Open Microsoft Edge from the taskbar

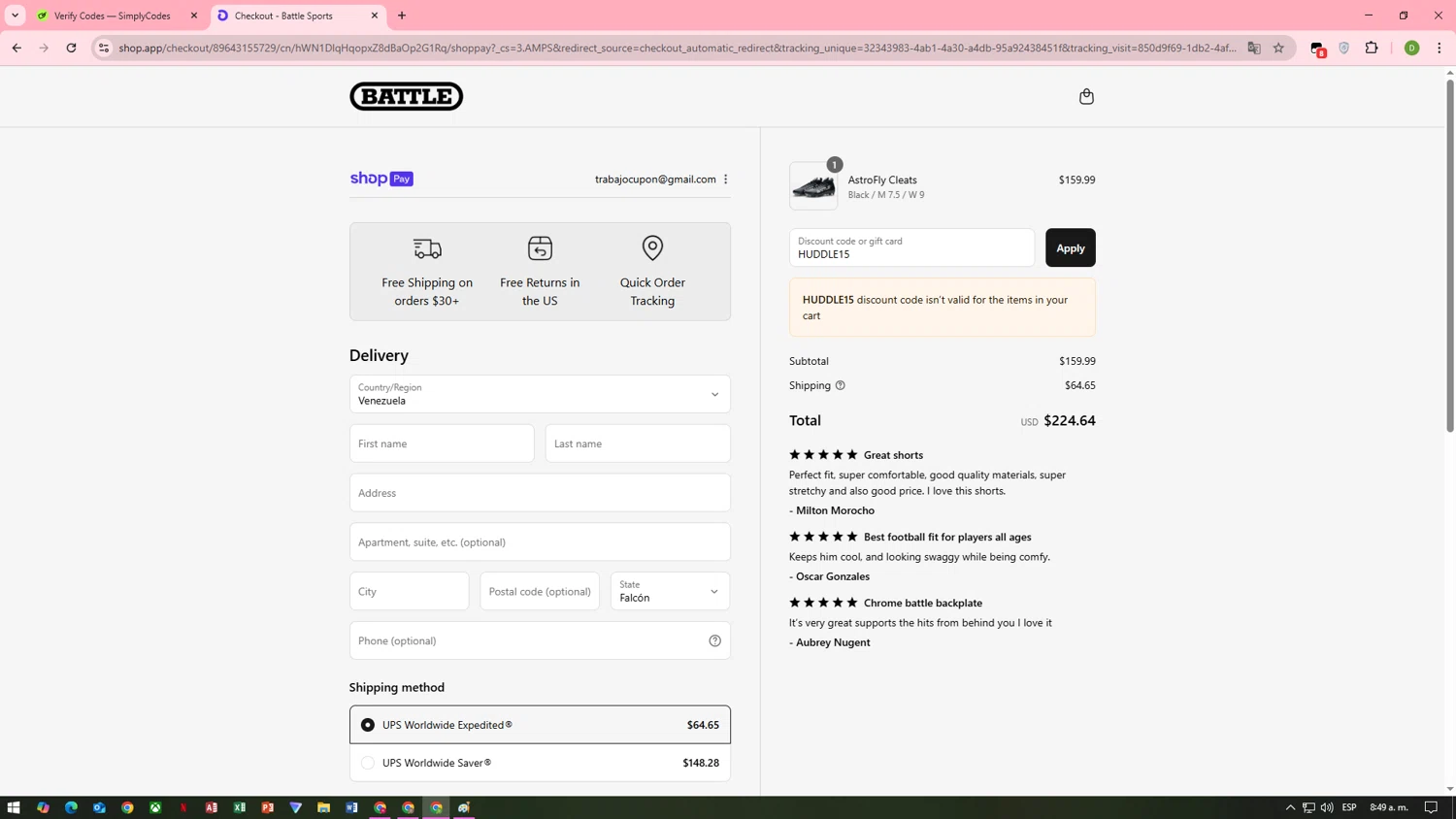(x=71, y=807)
